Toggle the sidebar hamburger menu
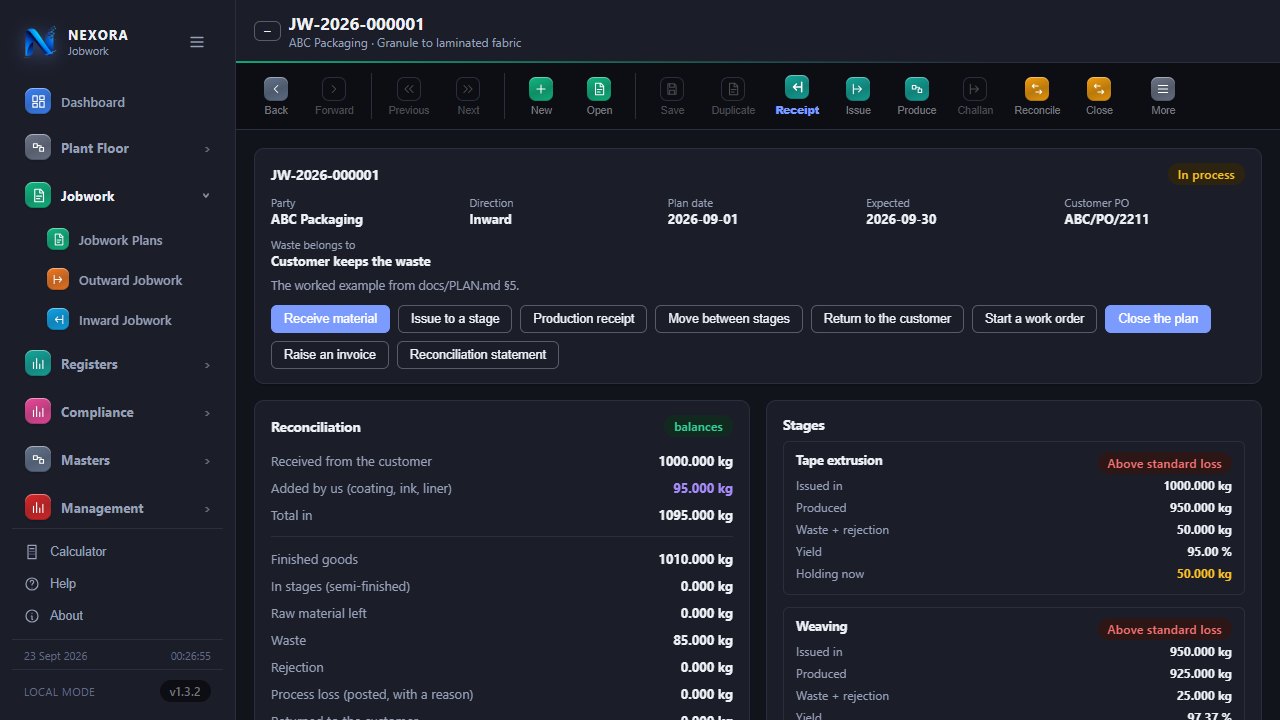 pyautogui.click(x=197, y=42)
